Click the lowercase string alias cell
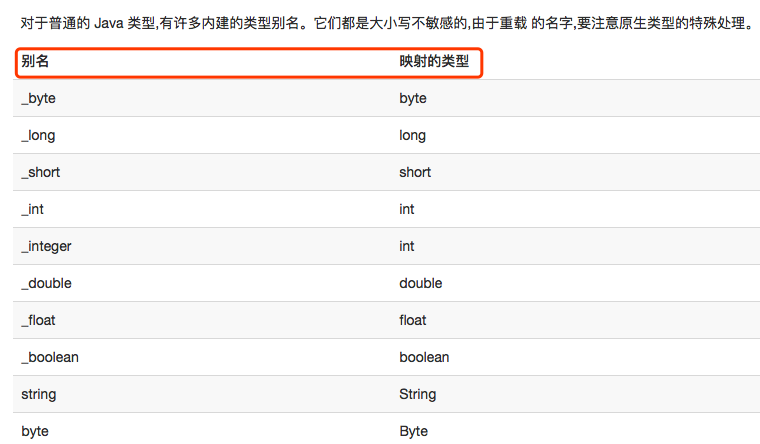The image size is (760, 444). pyautogui.click(x=39, y=394)
